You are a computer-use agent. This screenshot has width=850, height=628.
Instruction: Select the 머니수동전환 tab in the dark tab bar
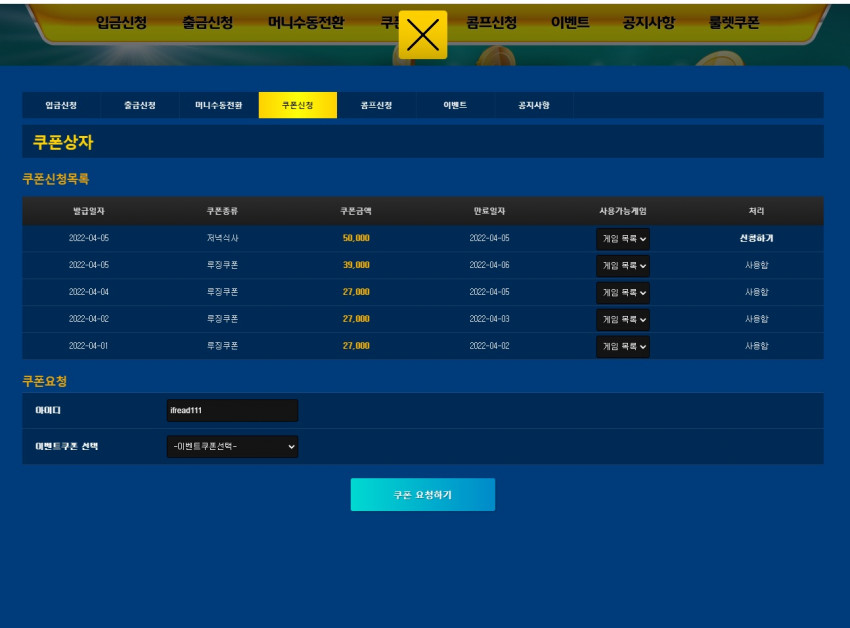[219, 105]
